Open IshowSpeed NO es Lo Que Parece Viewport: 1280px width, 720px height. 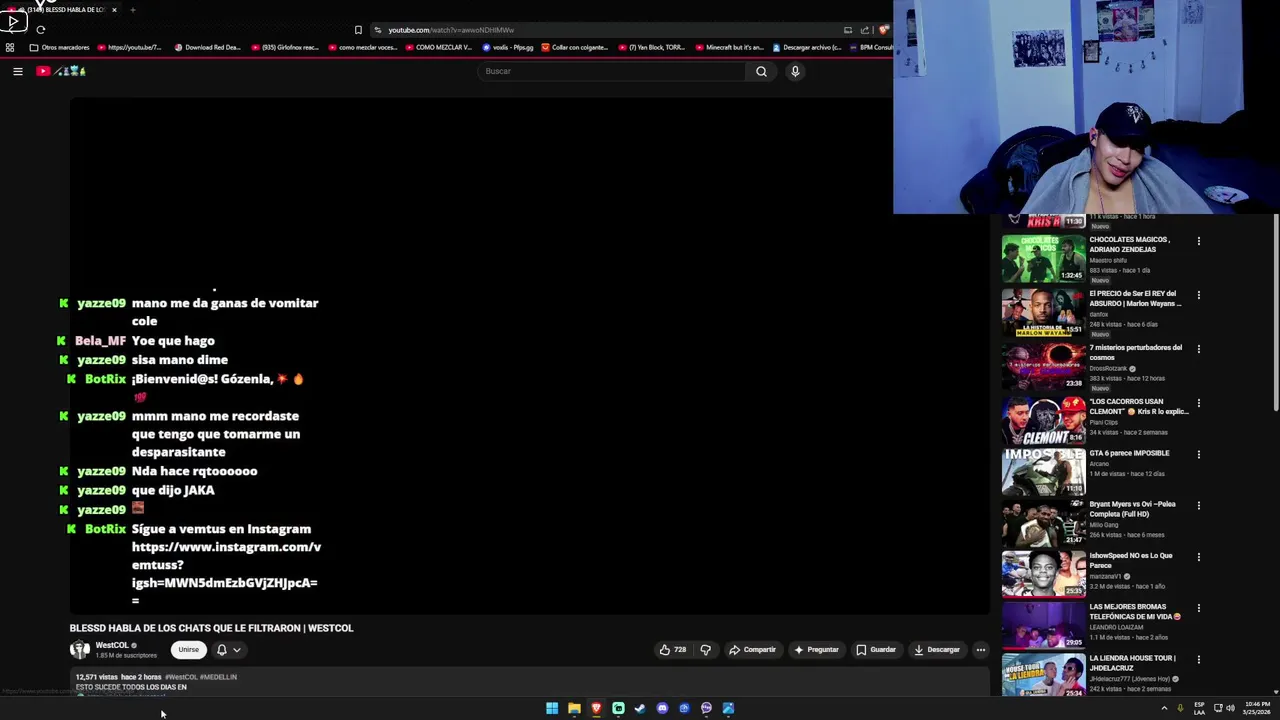tap(1131, 560)
